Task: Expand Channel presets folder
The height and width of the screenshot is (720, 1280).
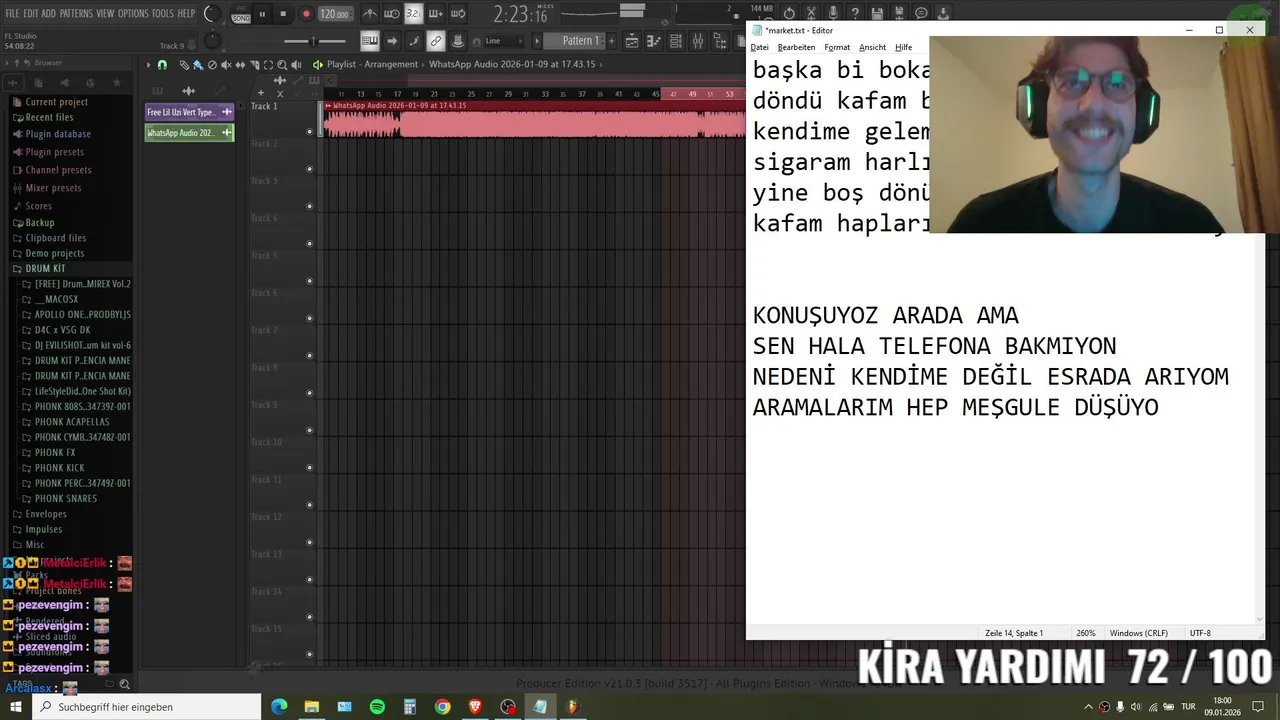Action: tap(58, 170)
